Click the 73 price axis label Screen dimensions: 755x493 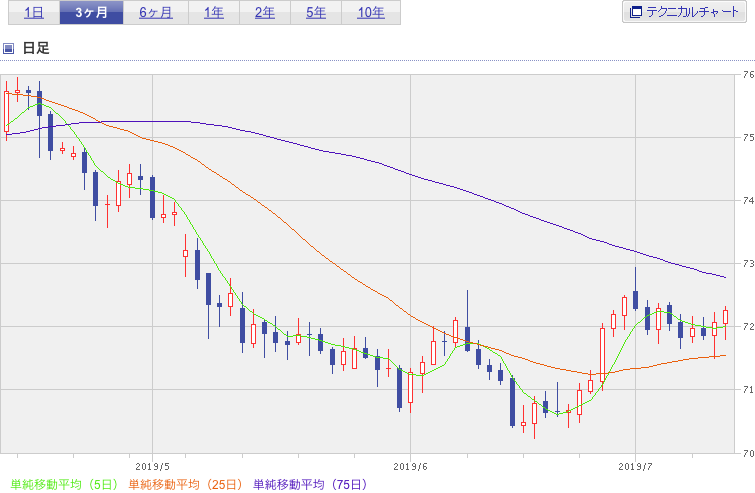(748, 264)
